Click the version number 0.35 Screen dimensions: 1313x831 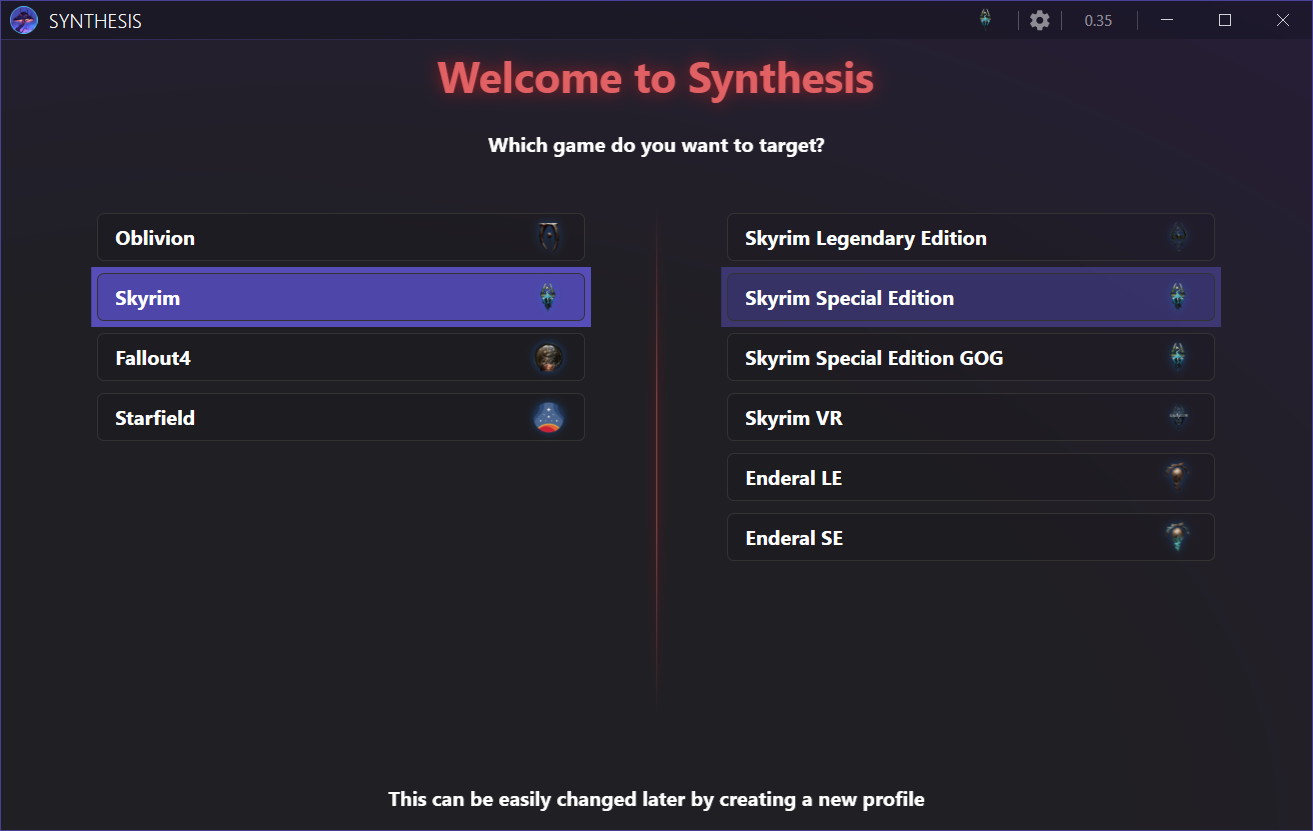[1097, 20]
